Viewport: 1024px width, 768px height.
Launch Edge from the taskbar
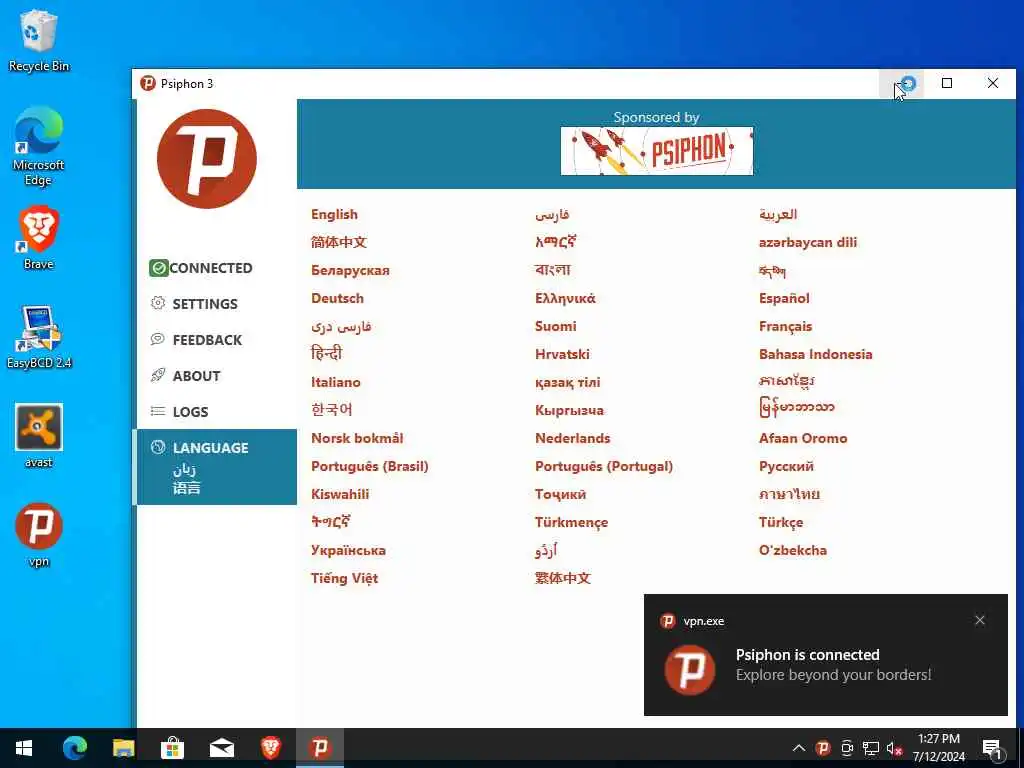click(74, 748)
